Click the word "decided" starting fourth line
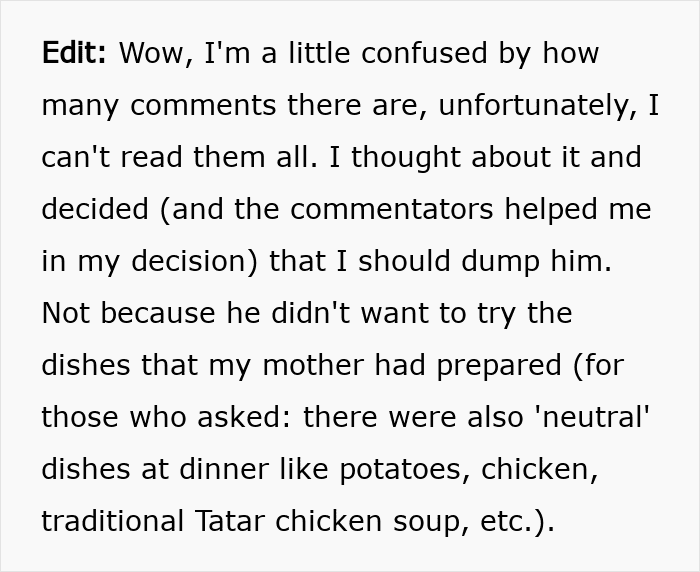 [x=89, y=210]
